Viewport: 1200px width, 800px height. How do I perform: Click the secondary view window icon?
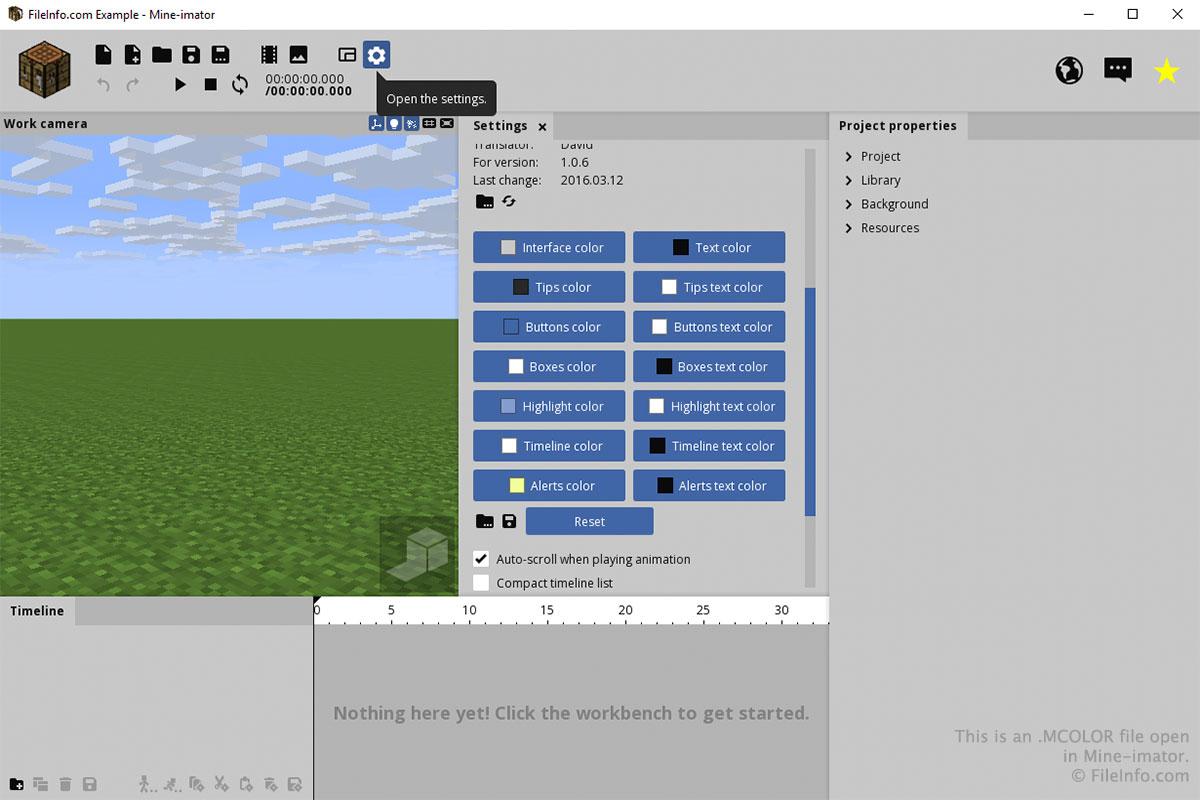pyautogui.click(x=347, y=55)
